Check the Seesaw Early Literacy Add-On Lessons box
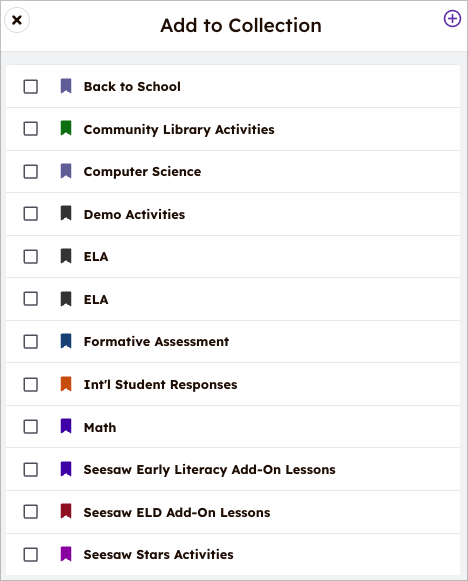468x581 pixels. pos(30,469)
